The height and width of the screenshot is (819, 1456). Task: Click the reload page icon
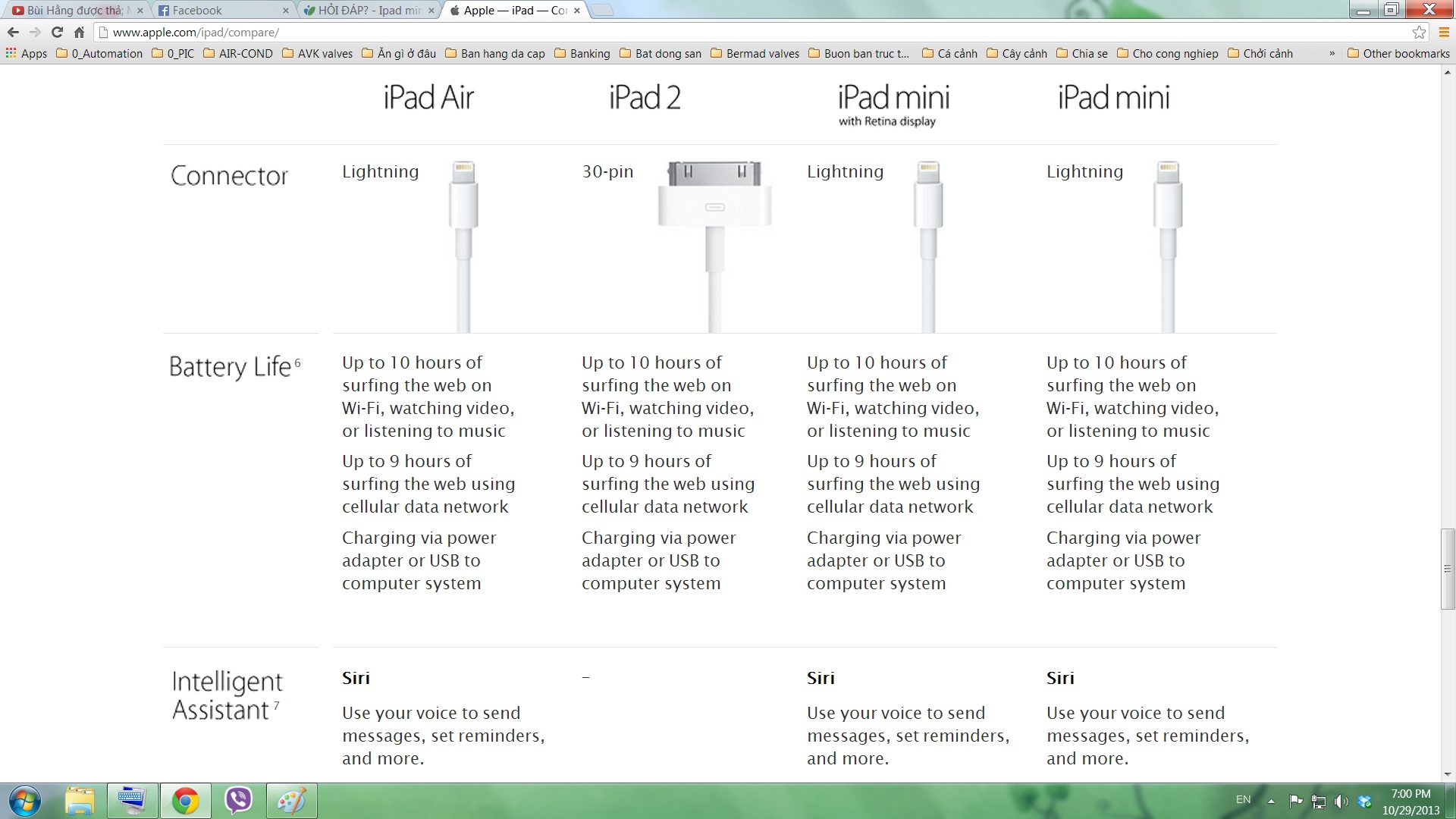(x=57, y=32)
